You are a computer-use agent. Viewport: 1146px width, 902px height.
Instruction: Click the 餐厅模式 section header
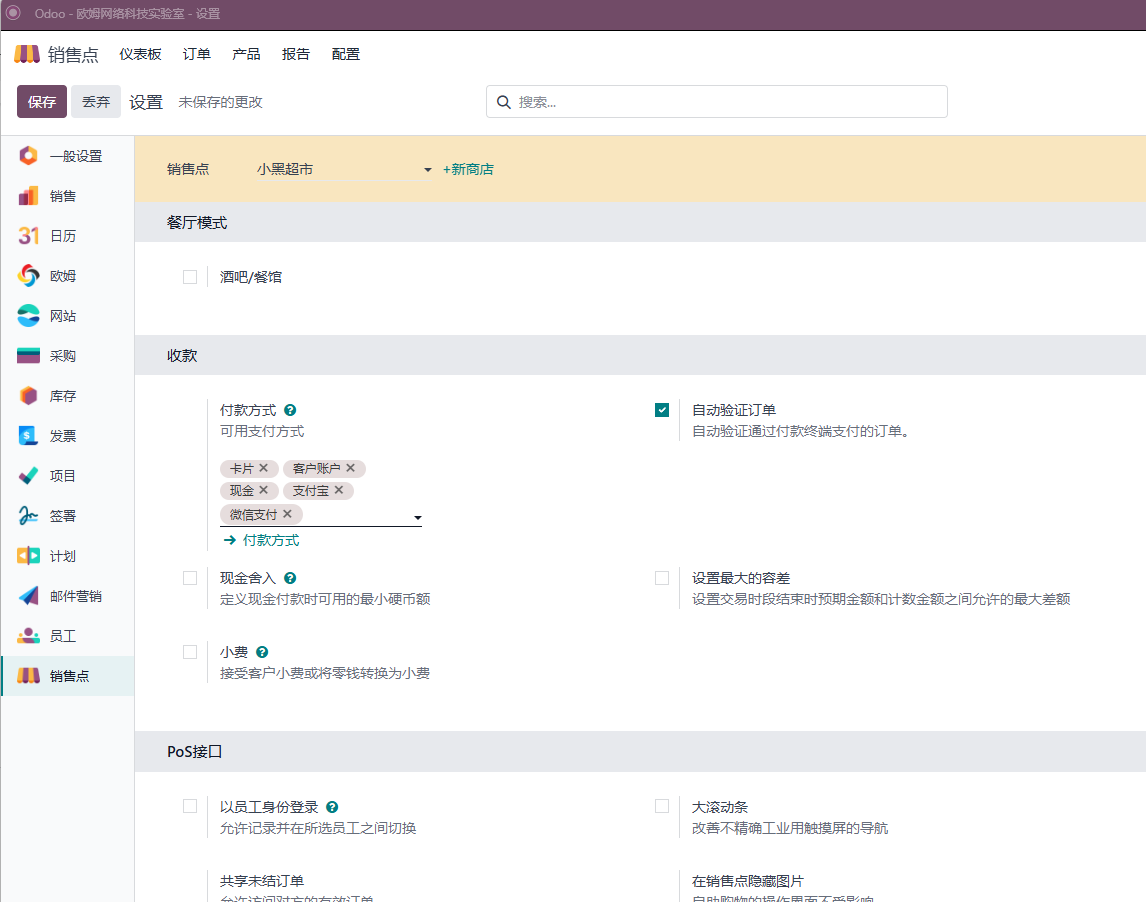pos(197,223)
